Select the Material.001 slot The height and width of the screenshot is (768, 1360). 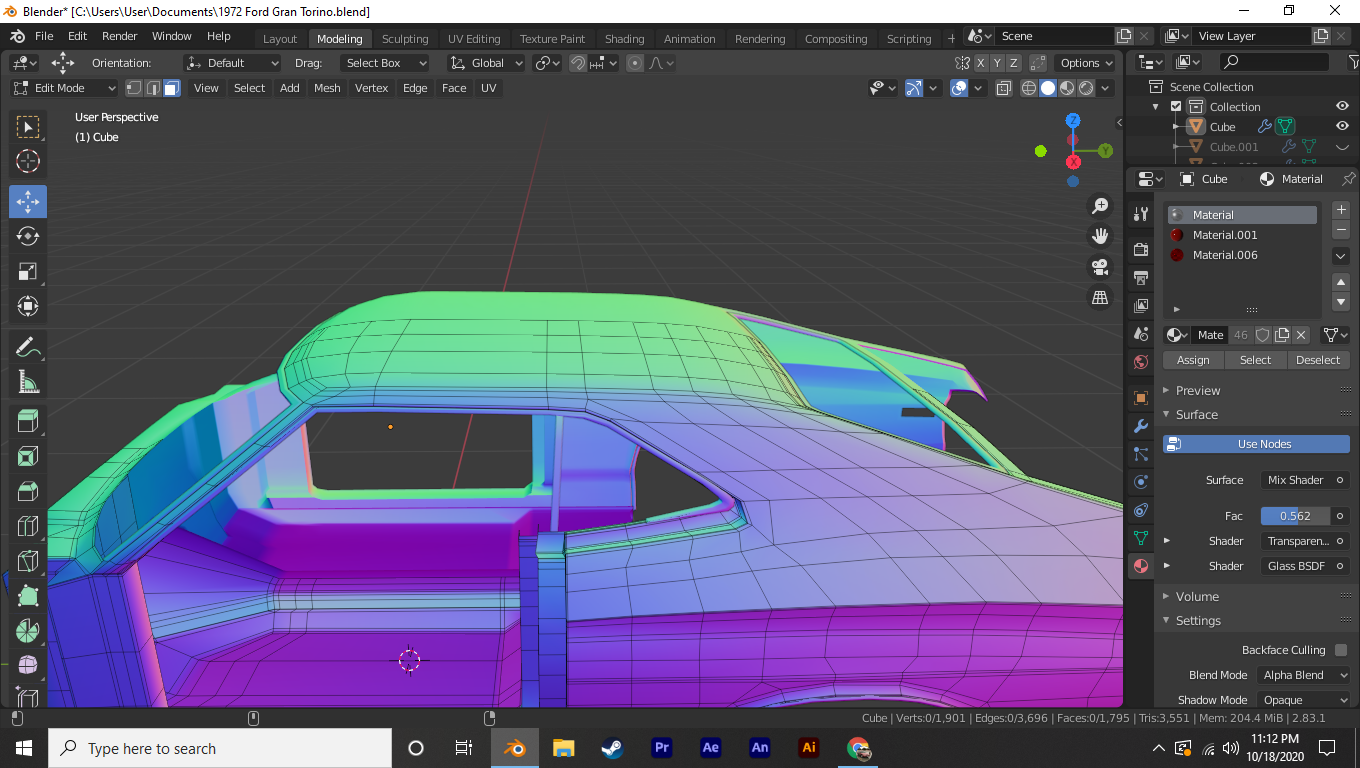(x=1243, y=235)
